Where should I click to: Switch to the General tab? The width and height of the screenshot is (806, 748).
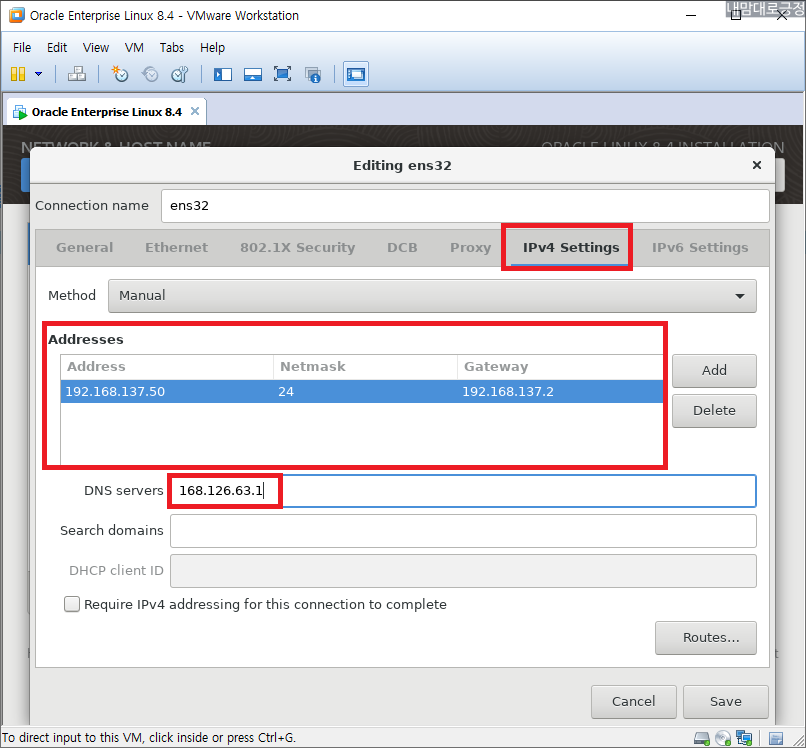(x=84, y=247)
